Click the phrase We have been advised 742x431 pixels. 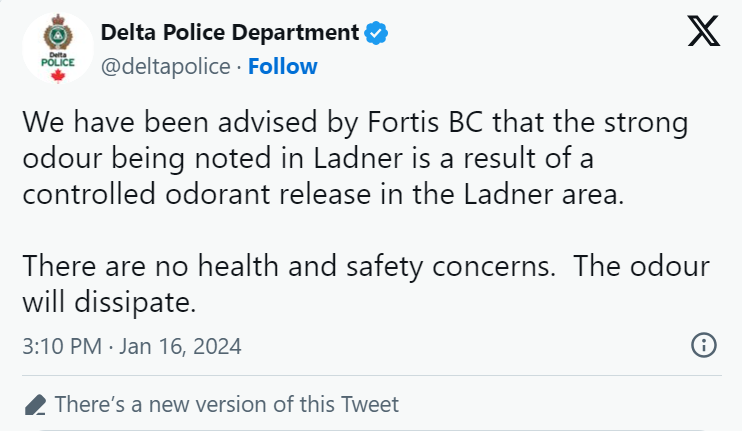tap(170, 122)
